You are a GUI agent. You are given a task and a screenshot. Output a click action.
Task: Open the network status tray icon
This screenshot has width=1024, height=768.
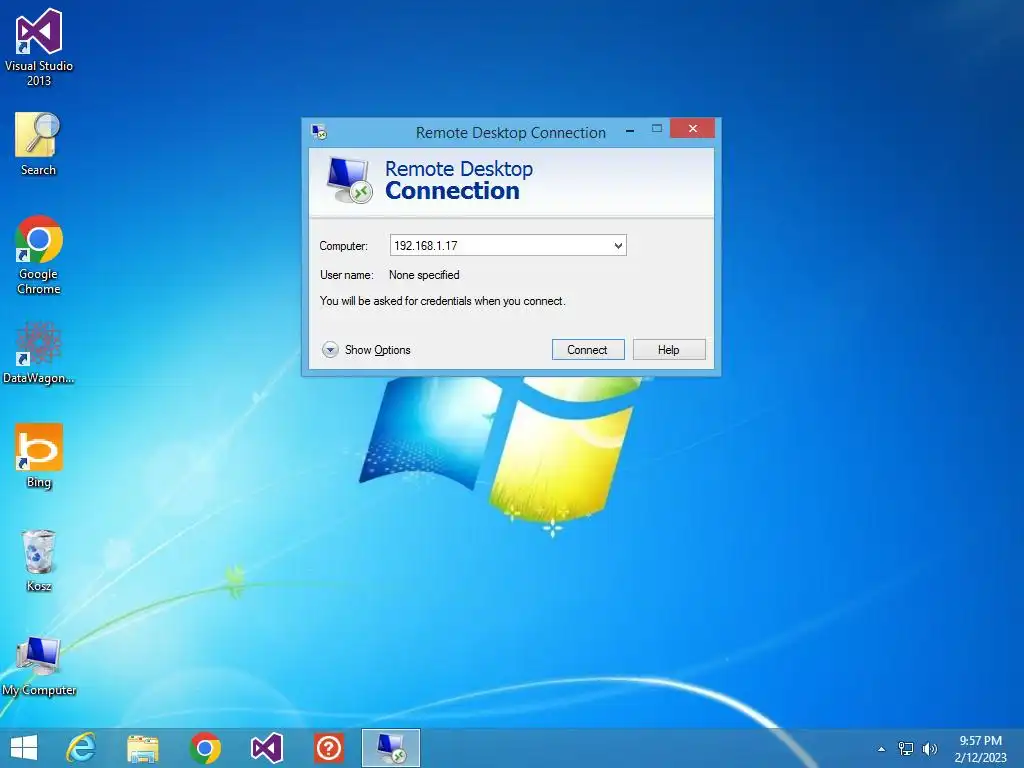click(x=906, y=749)
